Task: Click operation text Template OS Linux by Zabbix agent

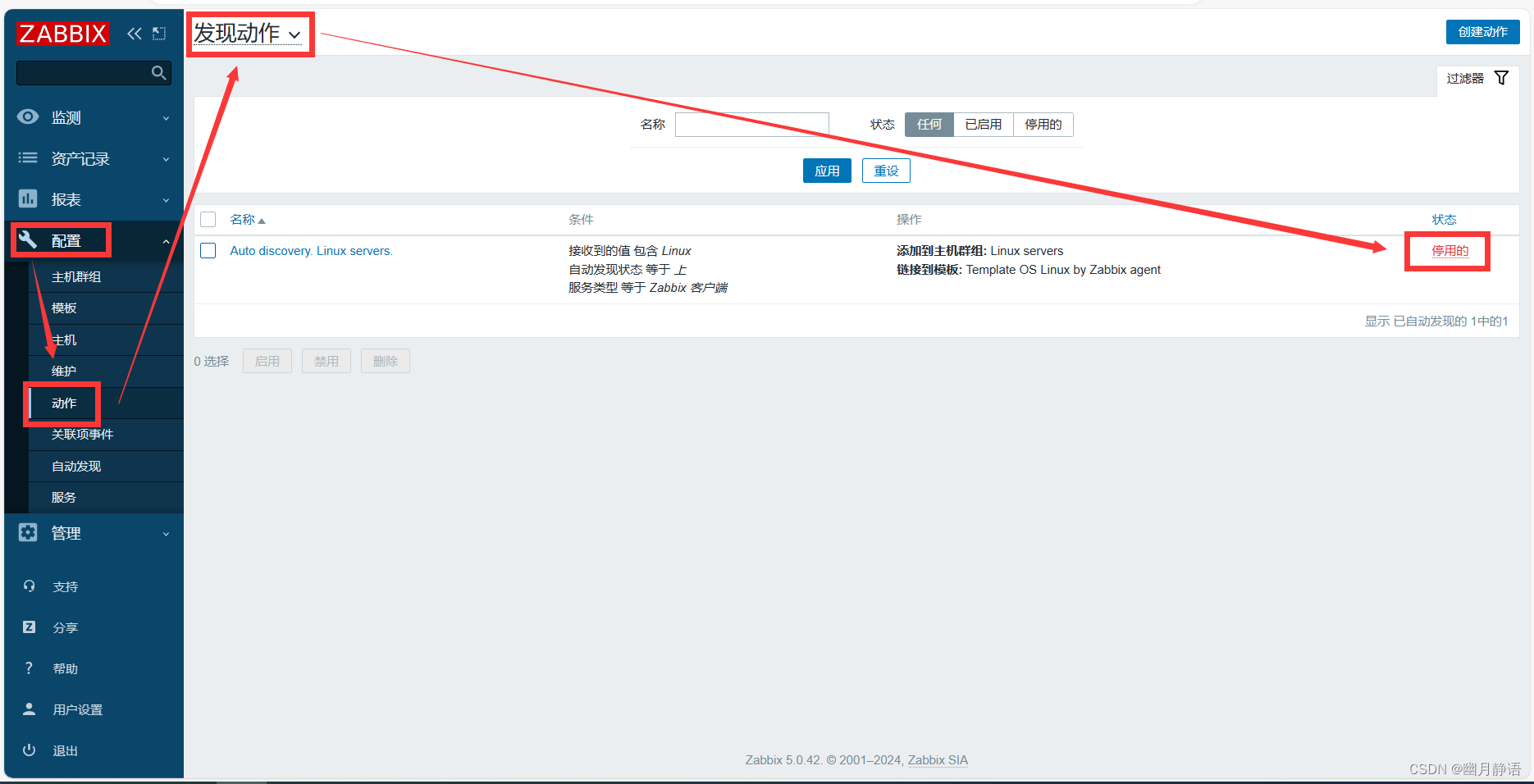Action: (x=1063, y=270)
